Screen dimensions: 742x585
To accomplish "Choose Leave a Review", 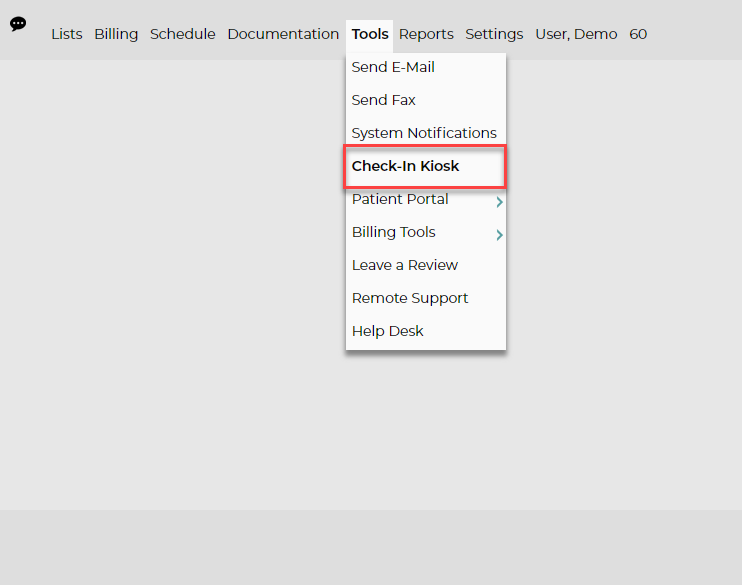I will coord(425,265).
